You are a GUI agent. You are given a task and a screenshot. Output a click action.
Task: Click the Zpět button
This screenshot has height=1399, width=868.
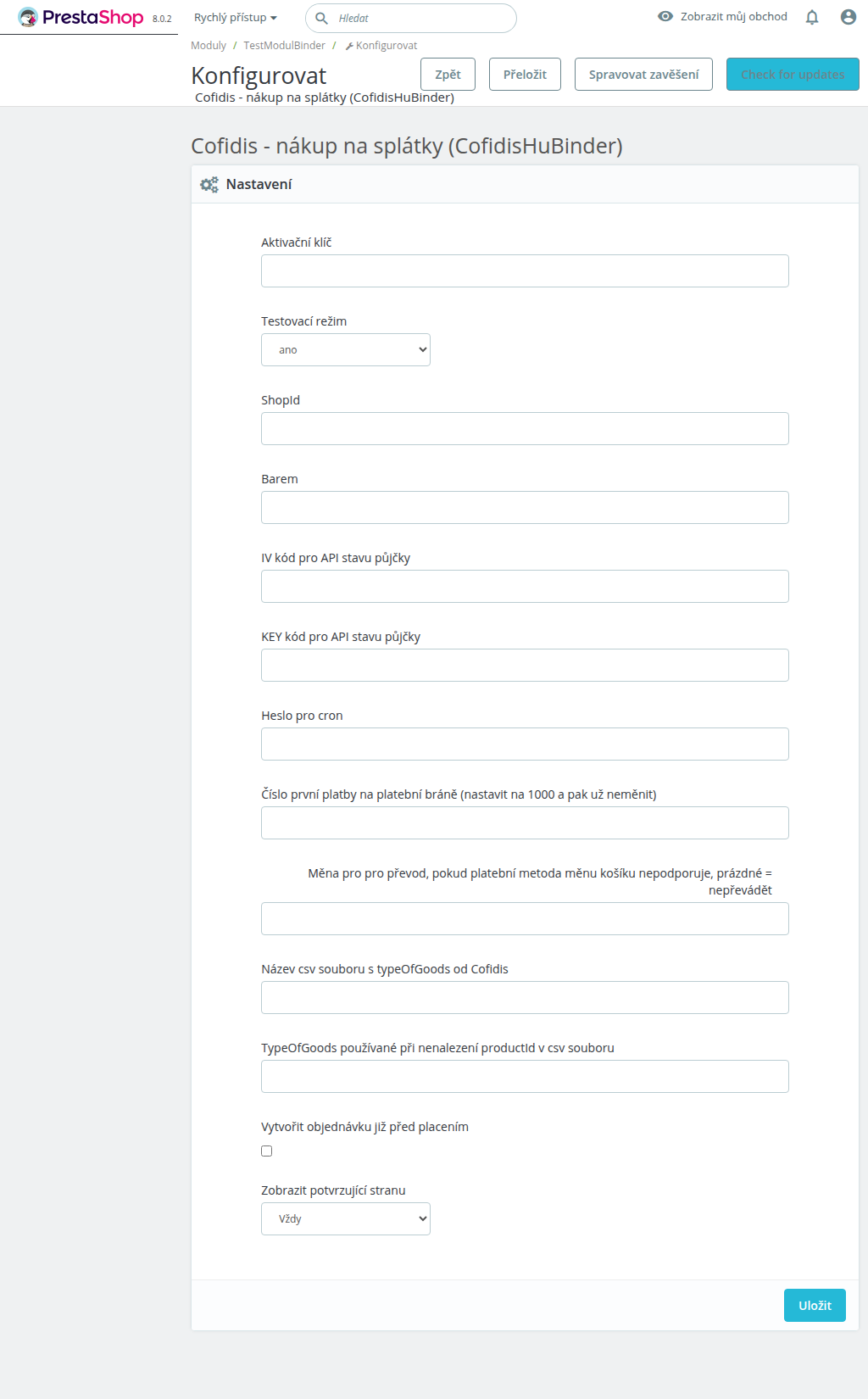click(448, 74)
